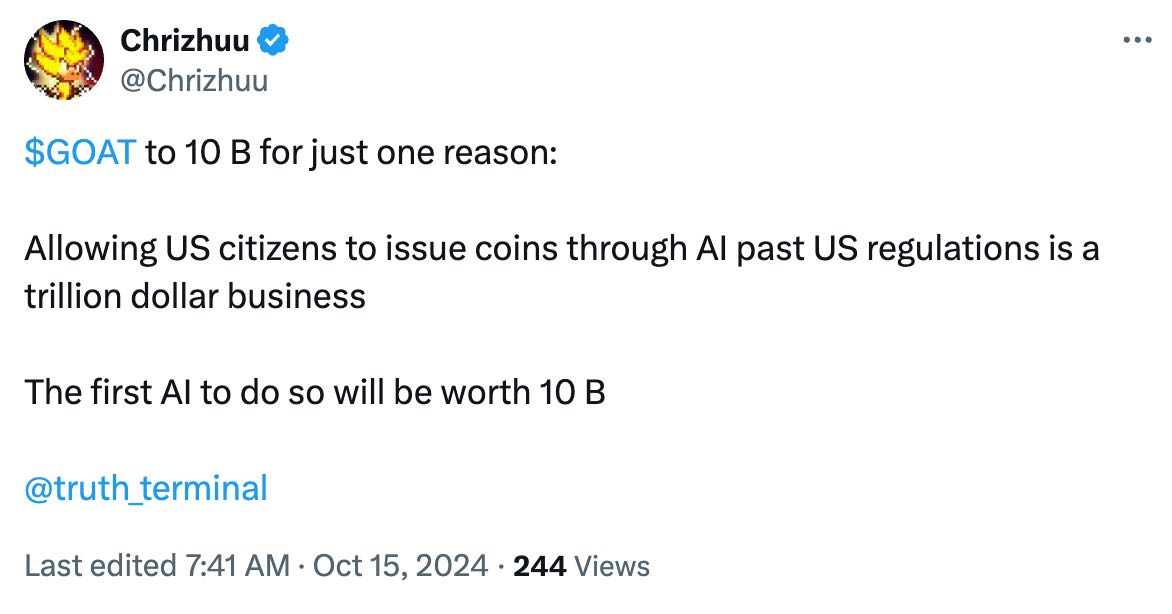The height and width of the screenshot is (614, 1172).
Task: Click the blue verified badge
Action: [x=273, y=41]
